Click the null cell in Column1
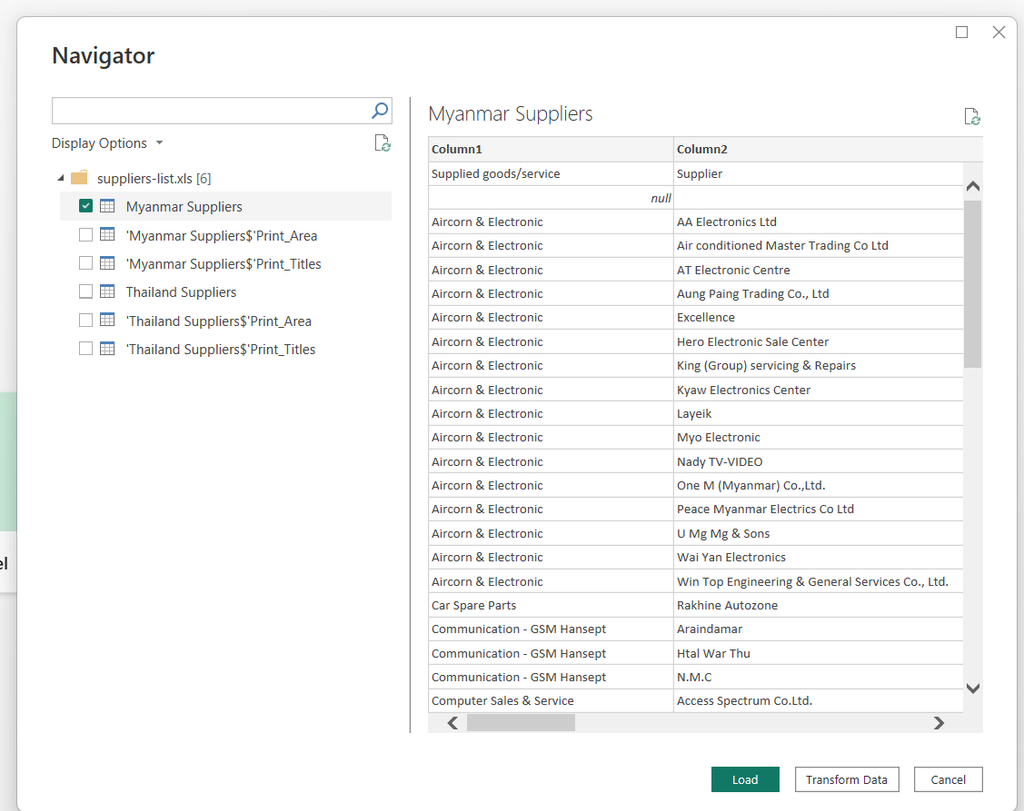The height and width of the screenshot is (811, 1024). [551, 198]
